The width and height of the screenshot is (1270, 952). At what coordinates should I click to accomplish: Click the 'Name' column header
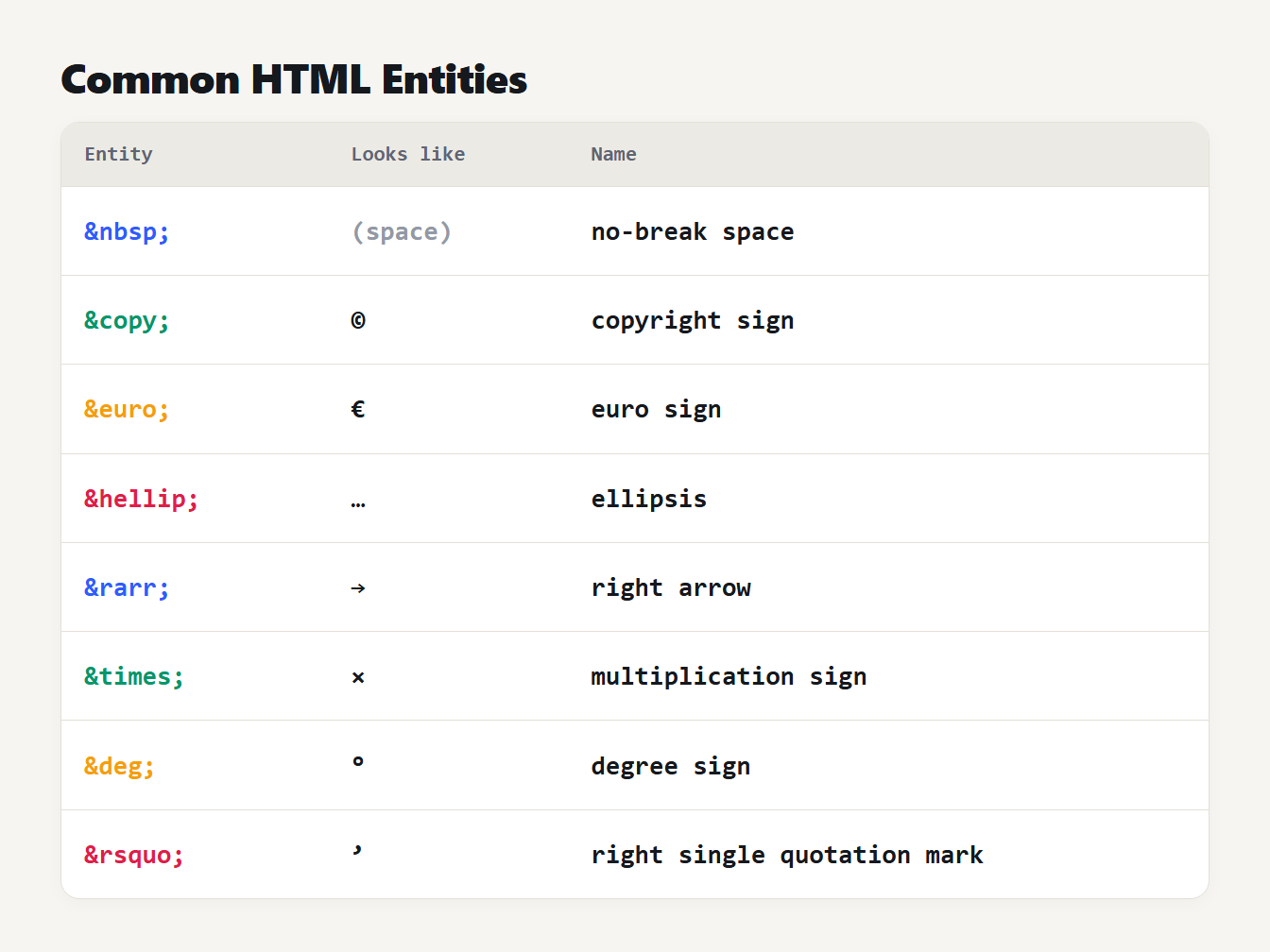(613, 154)
